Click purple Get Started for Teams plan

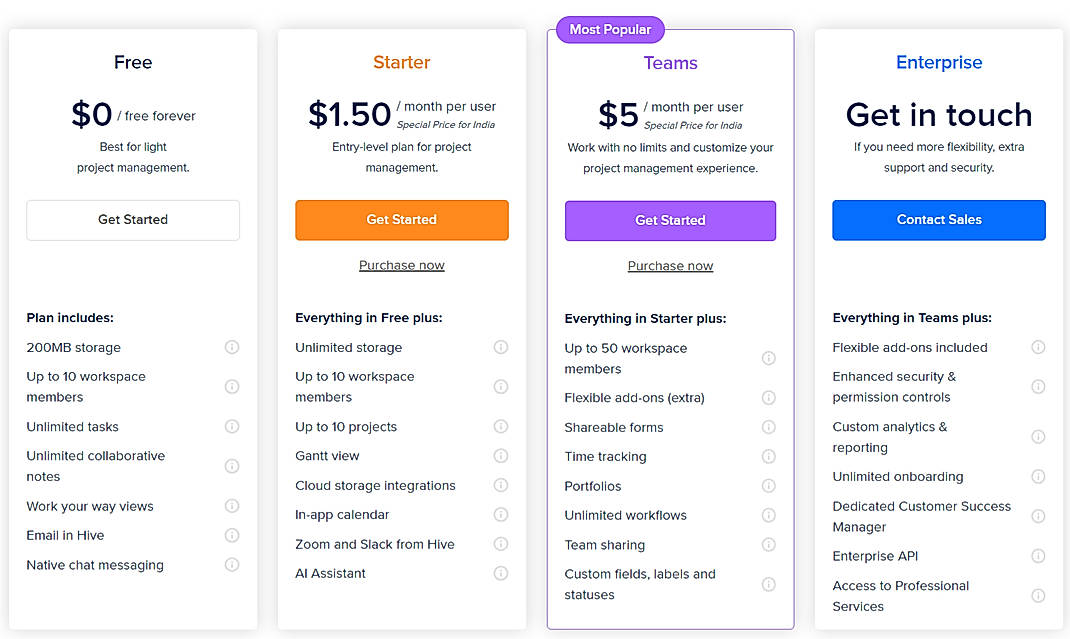pyautogui.click(x=670, y=221)
